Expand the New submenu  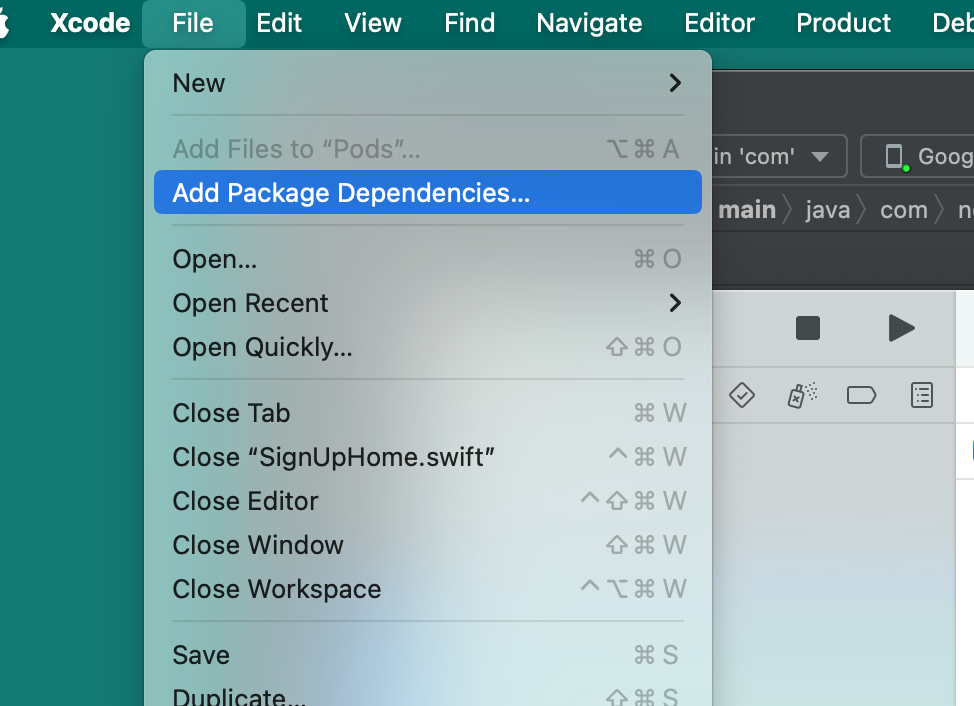(x=427, y=83)
